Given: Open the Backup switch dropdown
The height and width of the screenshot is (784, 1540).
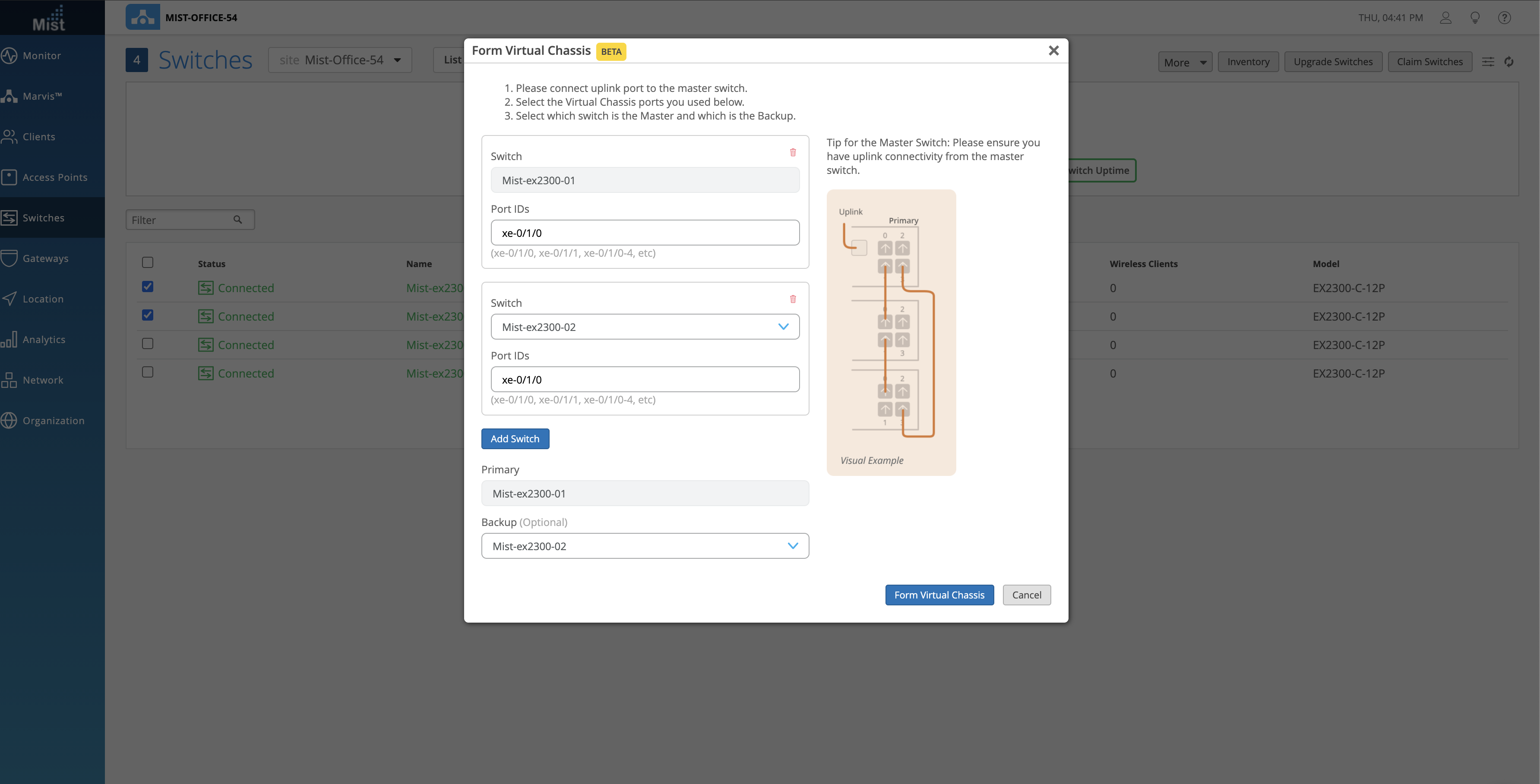Looking at the screenshot, I should 645,545.
